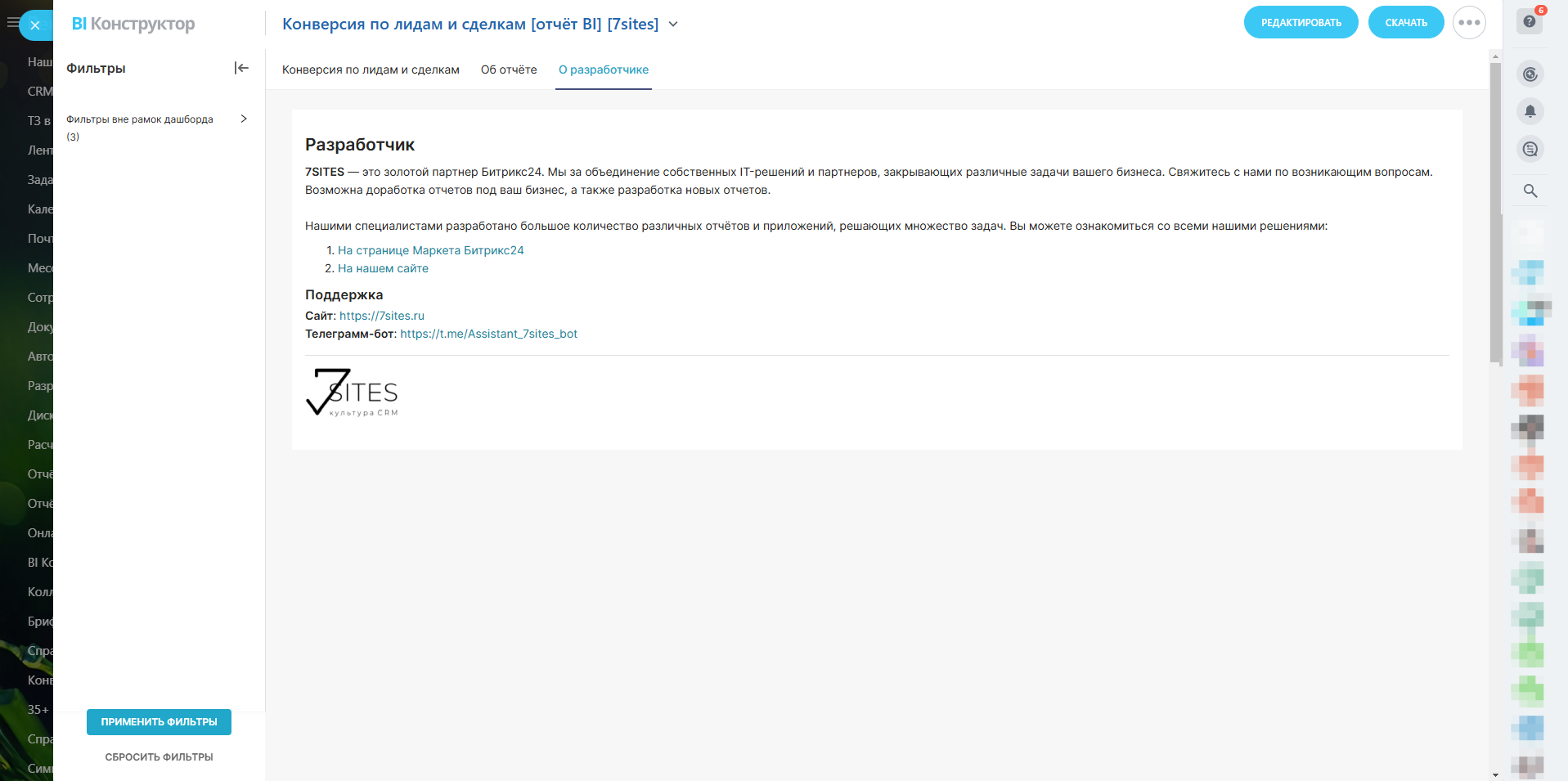The height and width of the screenshot is (781, 1568).
Task: Click the Разработчик heading
Action: pyautogui.click(x=360, y=145)
